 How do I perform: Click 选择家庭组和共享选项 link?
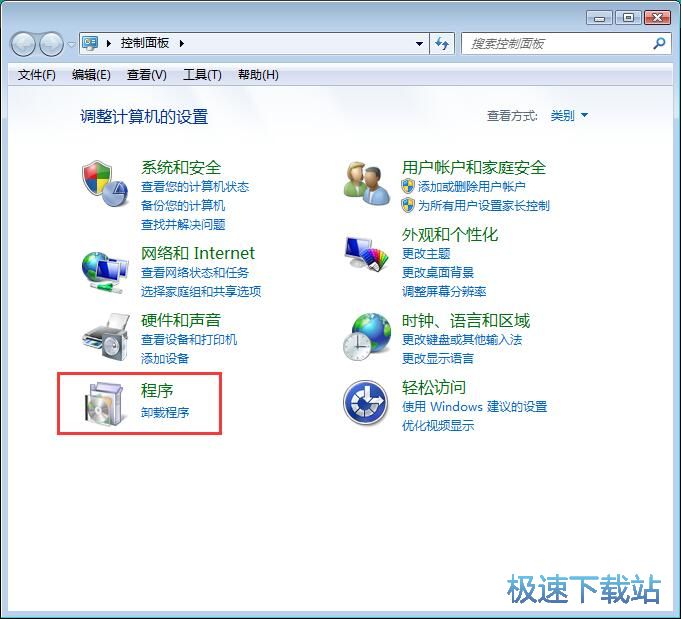[201, 291]
